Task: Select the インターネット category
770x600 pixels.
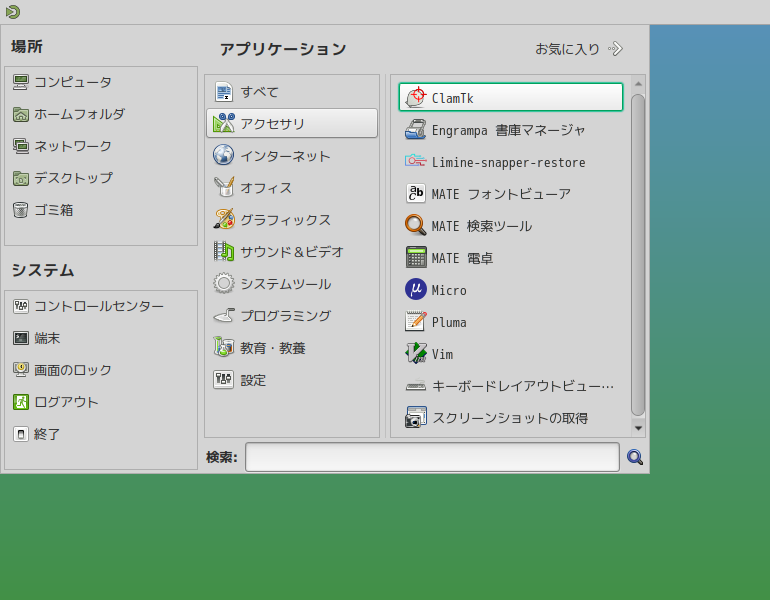Action: tap(292, 156)
